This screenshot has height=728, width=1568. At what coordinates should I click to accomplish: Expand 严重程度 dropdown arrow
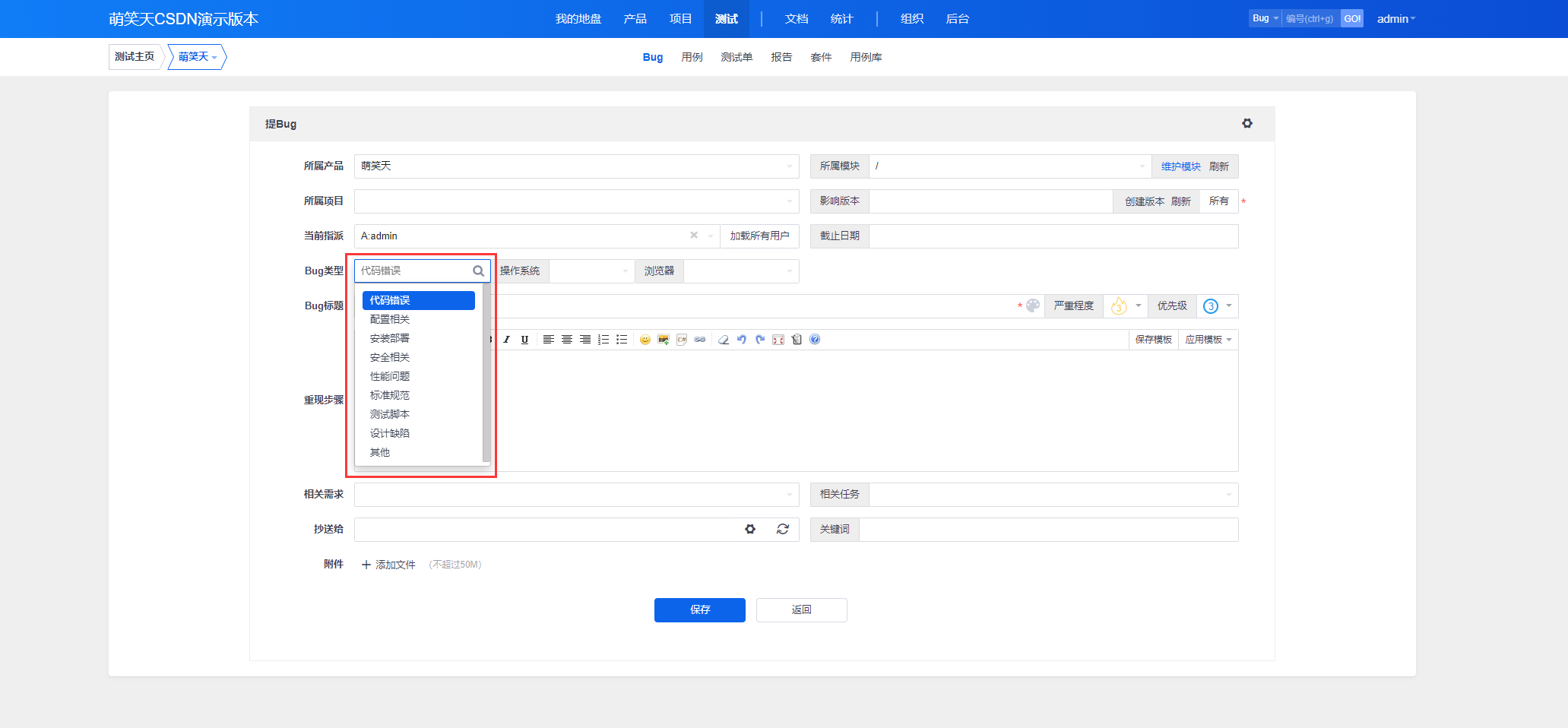pyautogui.click(x=1139, y=305)
